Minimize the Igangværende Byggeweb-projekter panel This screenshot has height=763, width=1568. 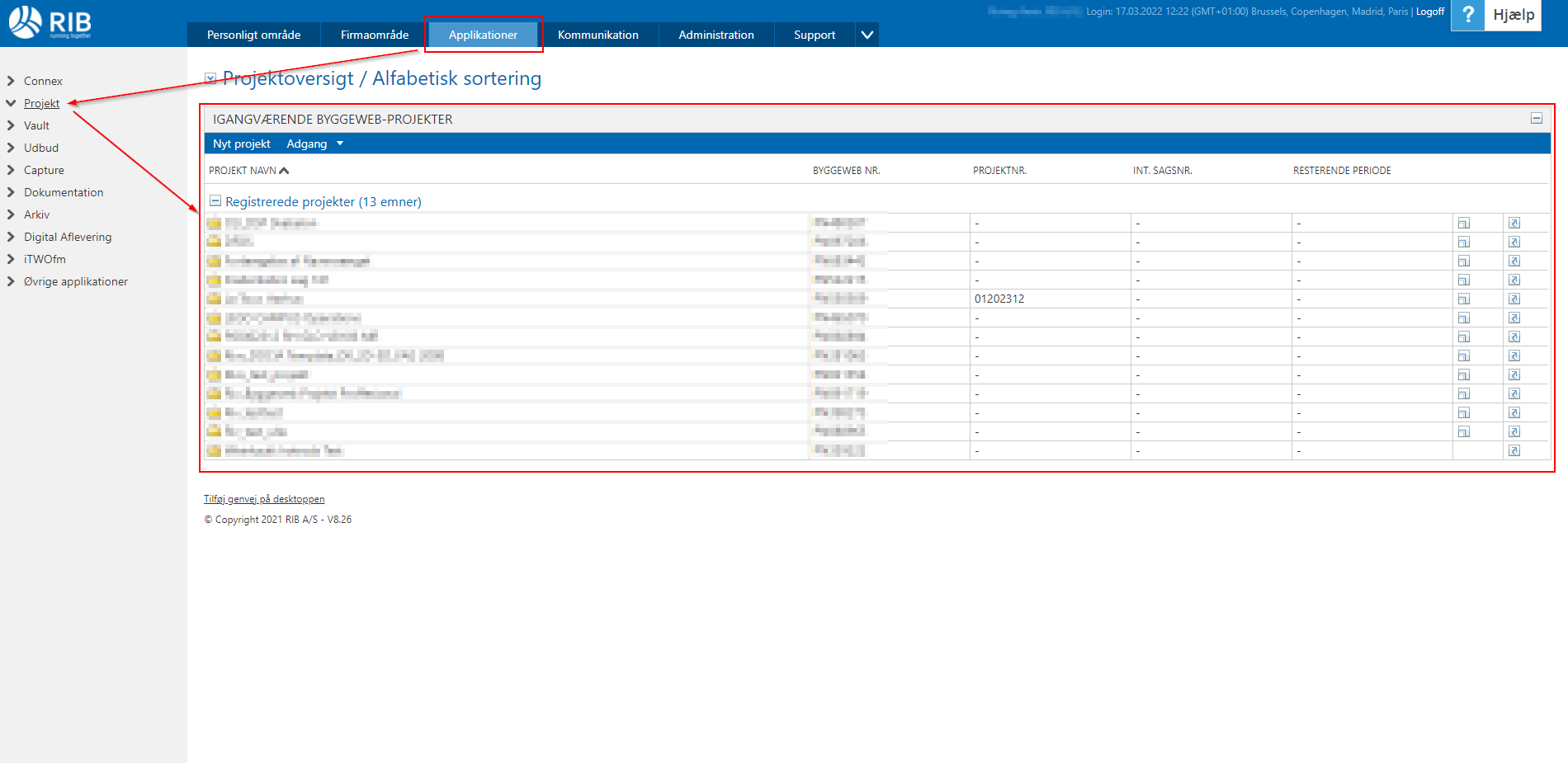[1536, 119]
